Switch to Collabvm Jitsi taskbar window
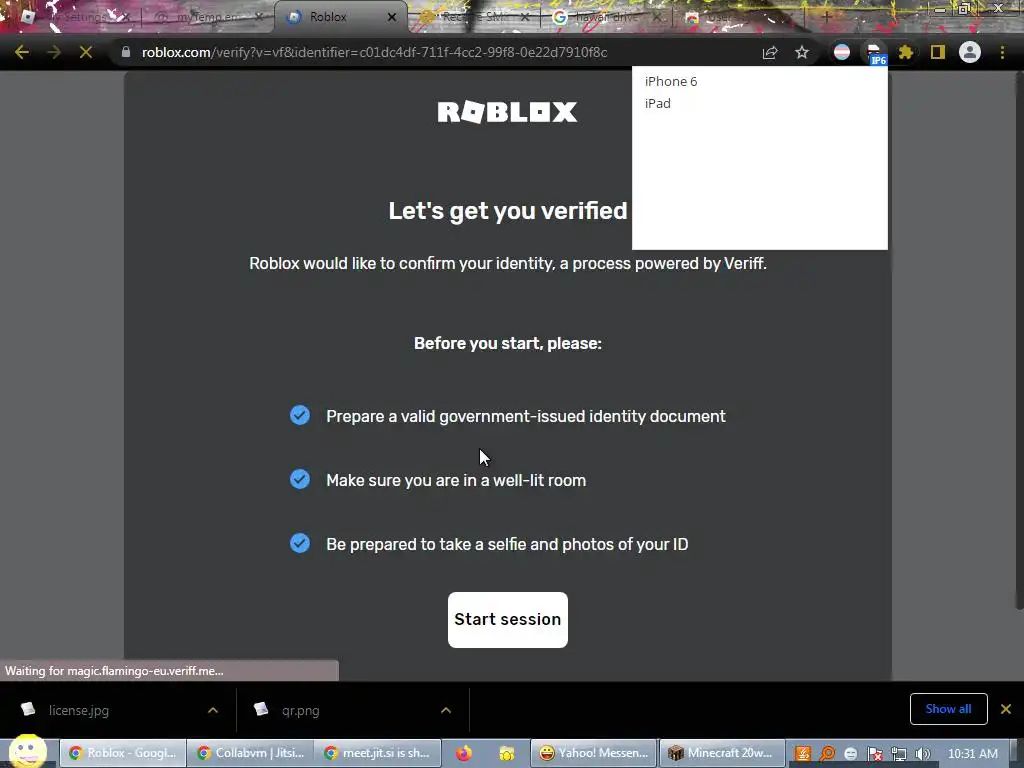 coord(251,753)
